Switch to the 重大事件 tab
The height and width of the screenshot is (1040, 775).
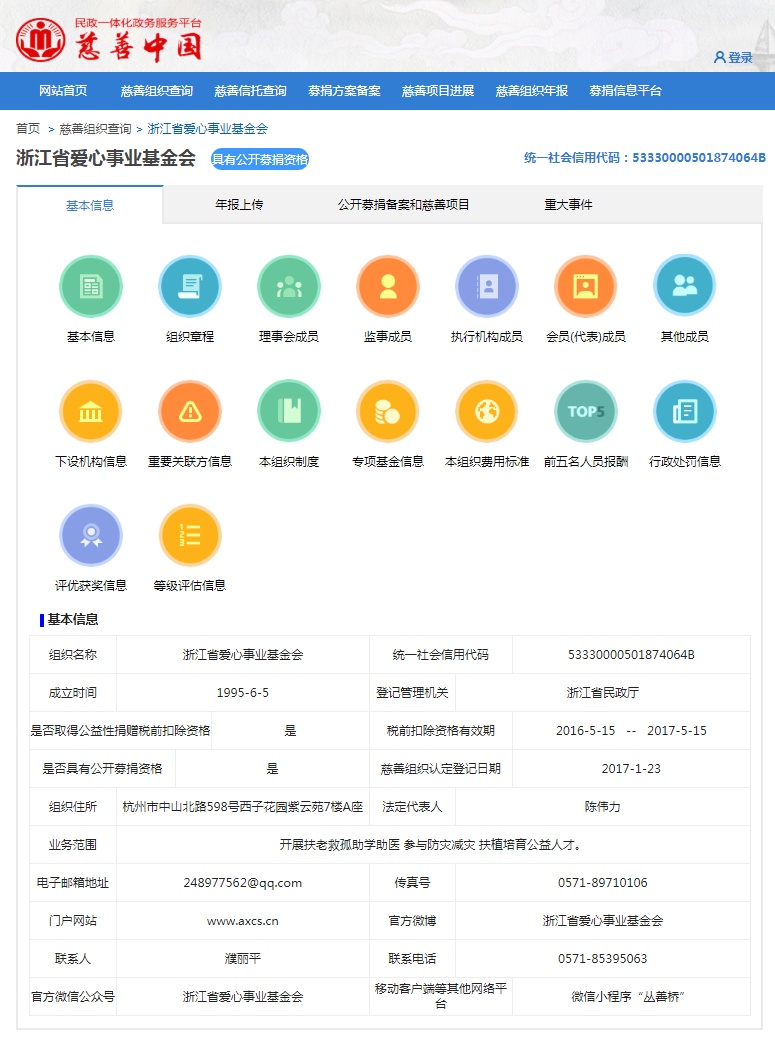568,205
